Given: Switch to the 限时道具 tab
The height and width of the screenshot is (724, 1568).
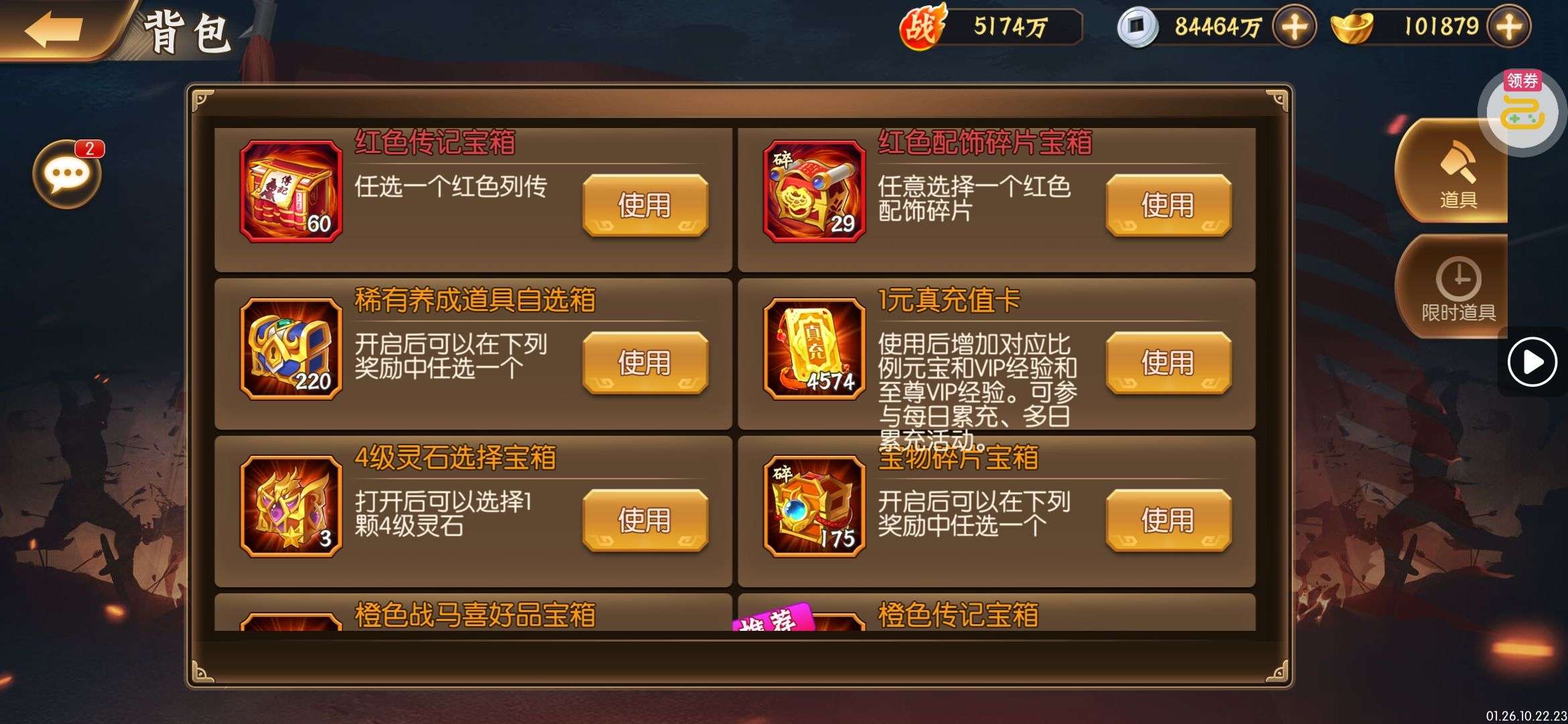Looking at the screenshot, I should coord(1454,286).
